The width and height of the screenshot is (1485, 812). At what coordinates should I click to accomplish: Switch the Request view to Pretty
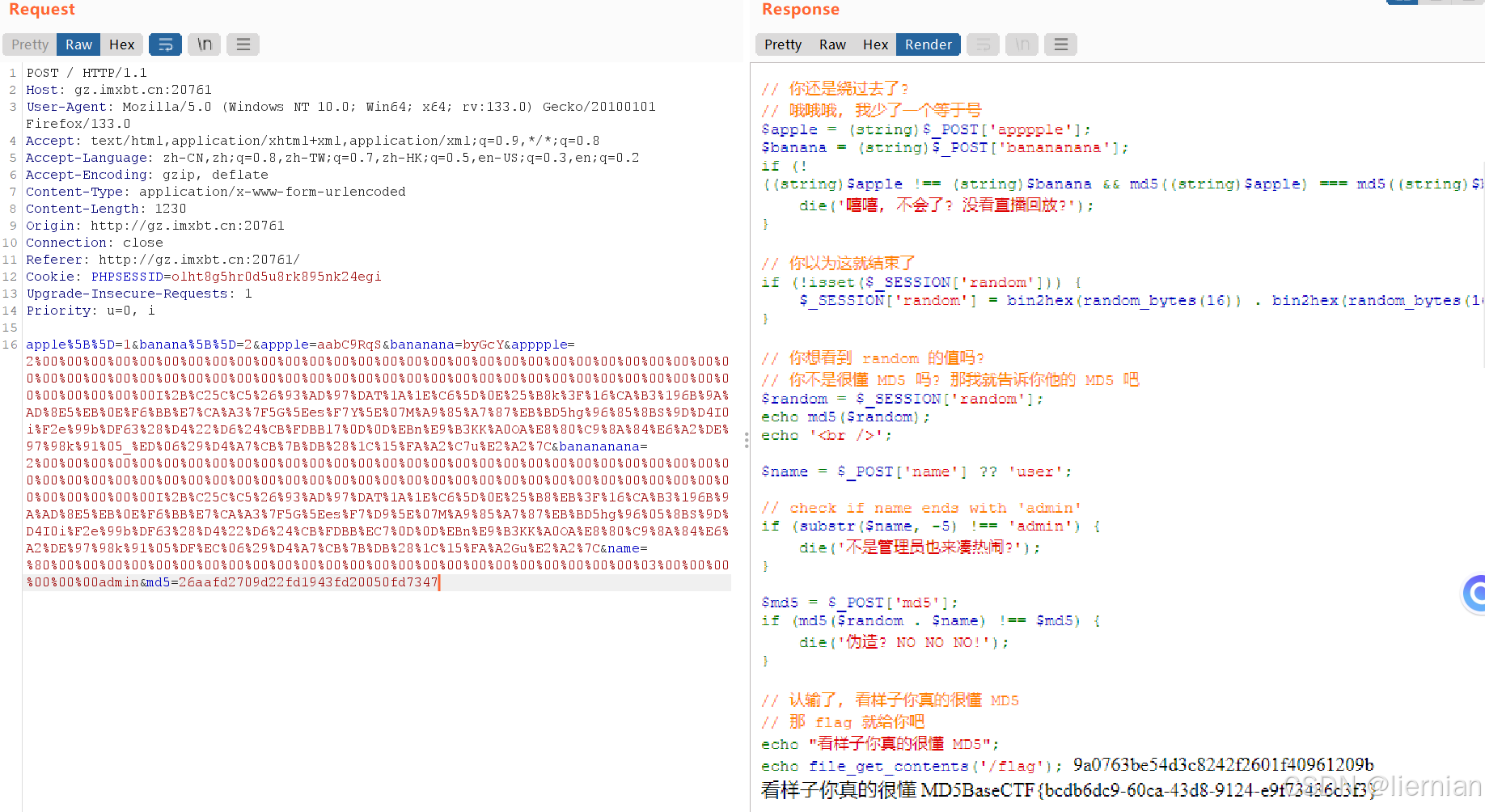pos(29,44)
